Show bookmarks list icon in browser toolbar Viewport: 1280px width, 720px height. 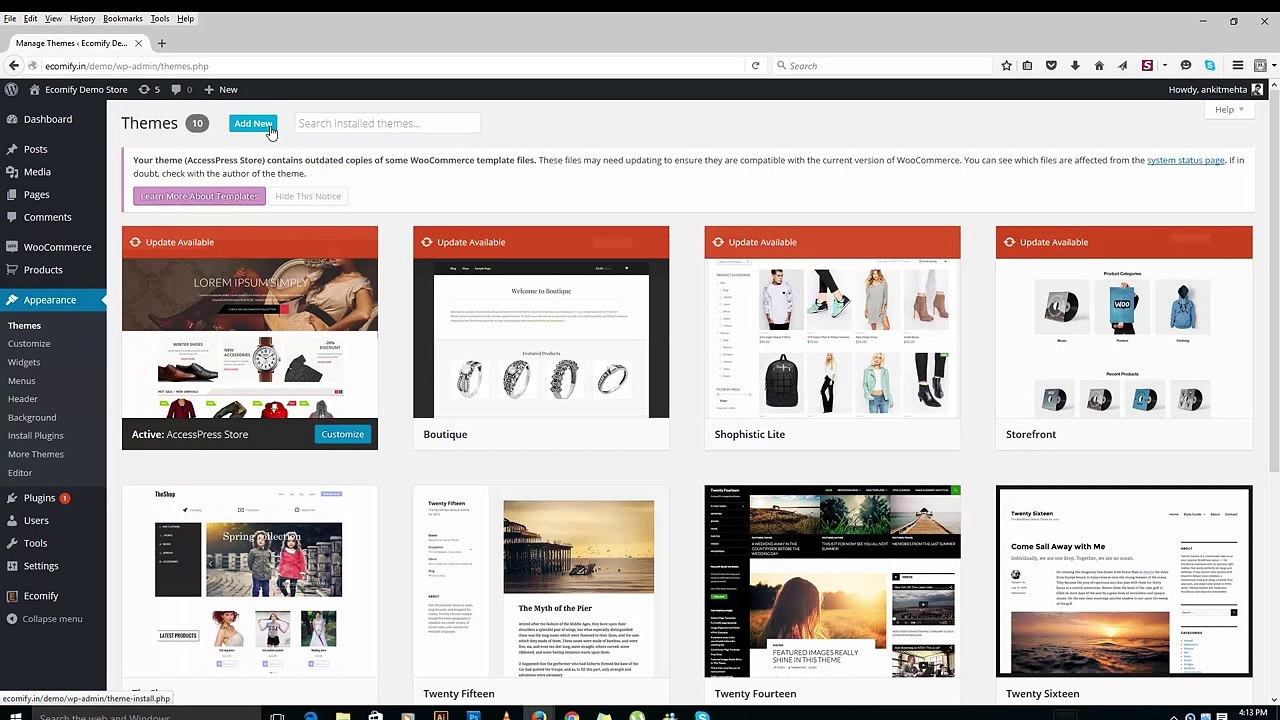1027,66
